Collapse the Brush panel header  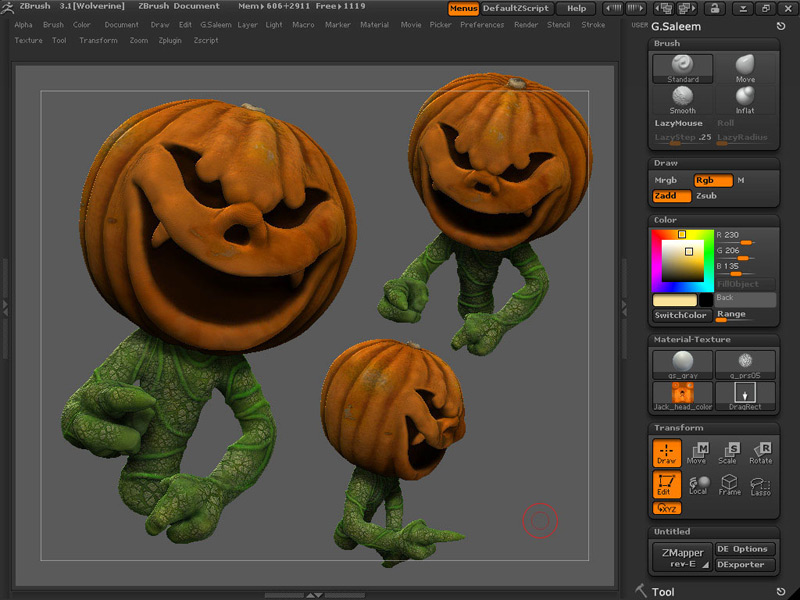coord(714,43)
